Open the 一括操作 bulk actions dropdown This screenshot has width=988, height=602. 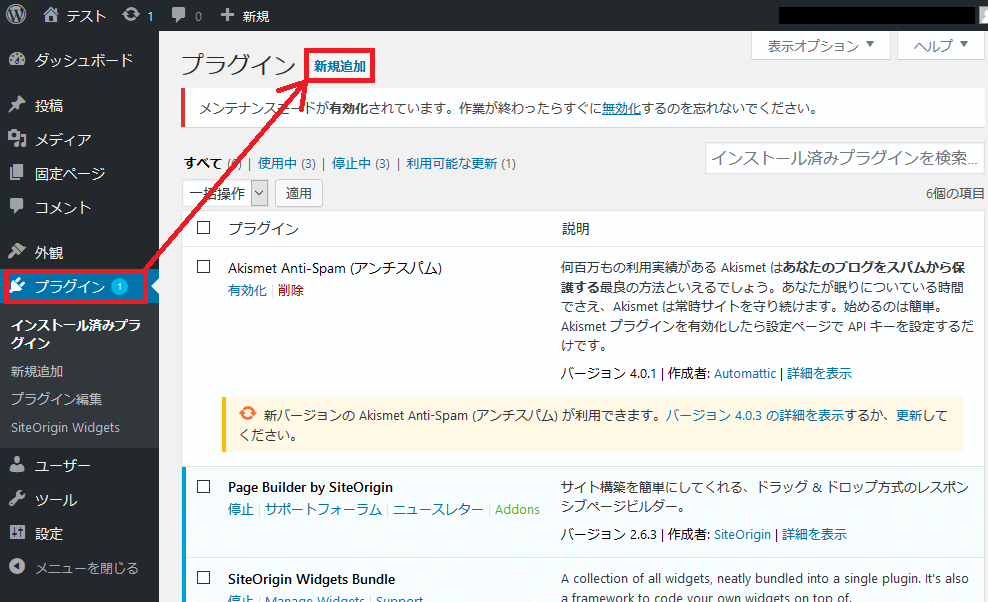pos(225,193)
